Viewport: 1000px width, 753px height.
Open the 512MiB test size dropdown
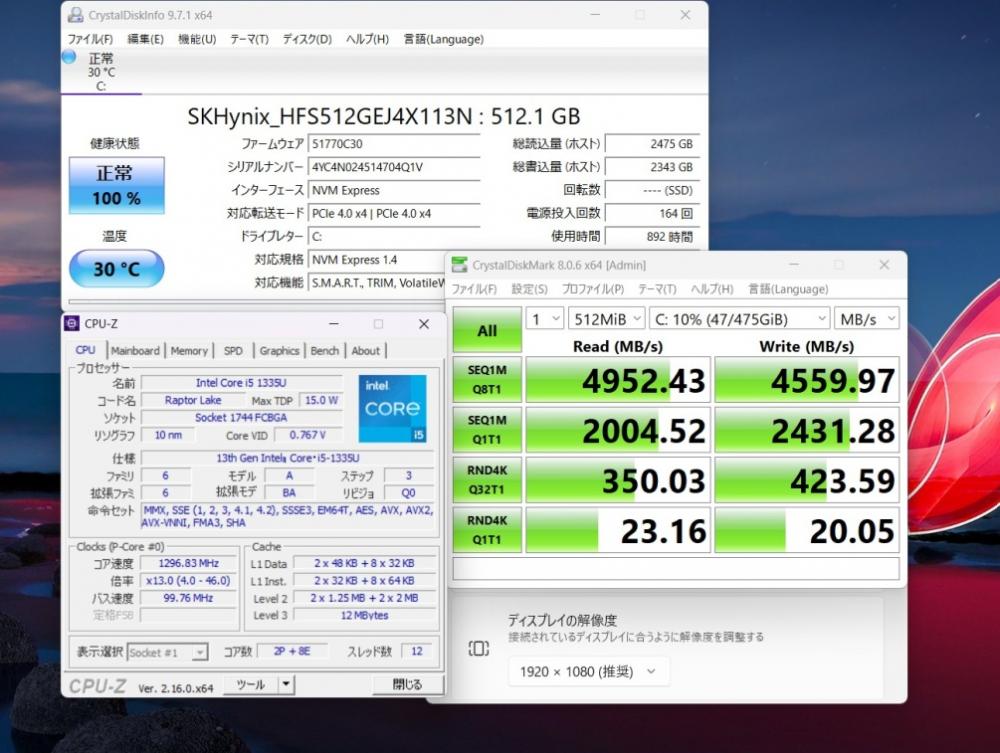tap(605, 318)
